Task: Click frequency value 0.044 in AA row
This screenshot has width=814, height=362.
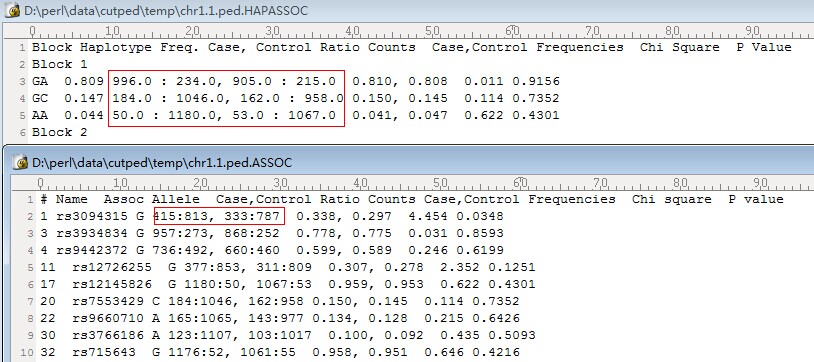Action: (84, 115)
